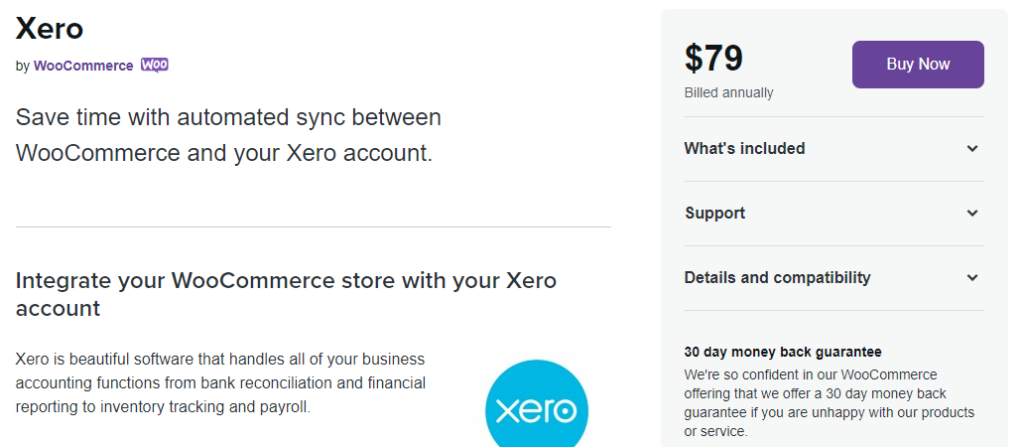Open the WooCommerce author link
Viewport: 1024px width, 447px height.
click(83, 66)
